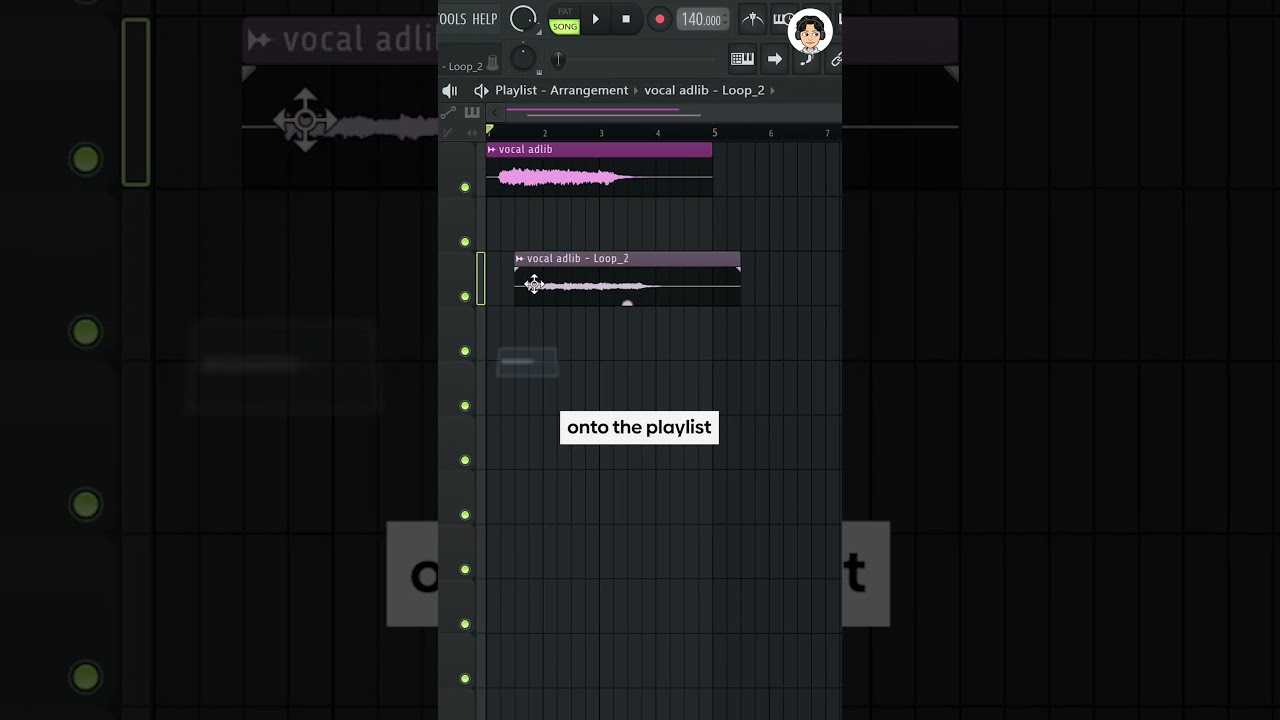
Task: Click the green playhead marker on timeline
Action: click(x=490, y=130)
